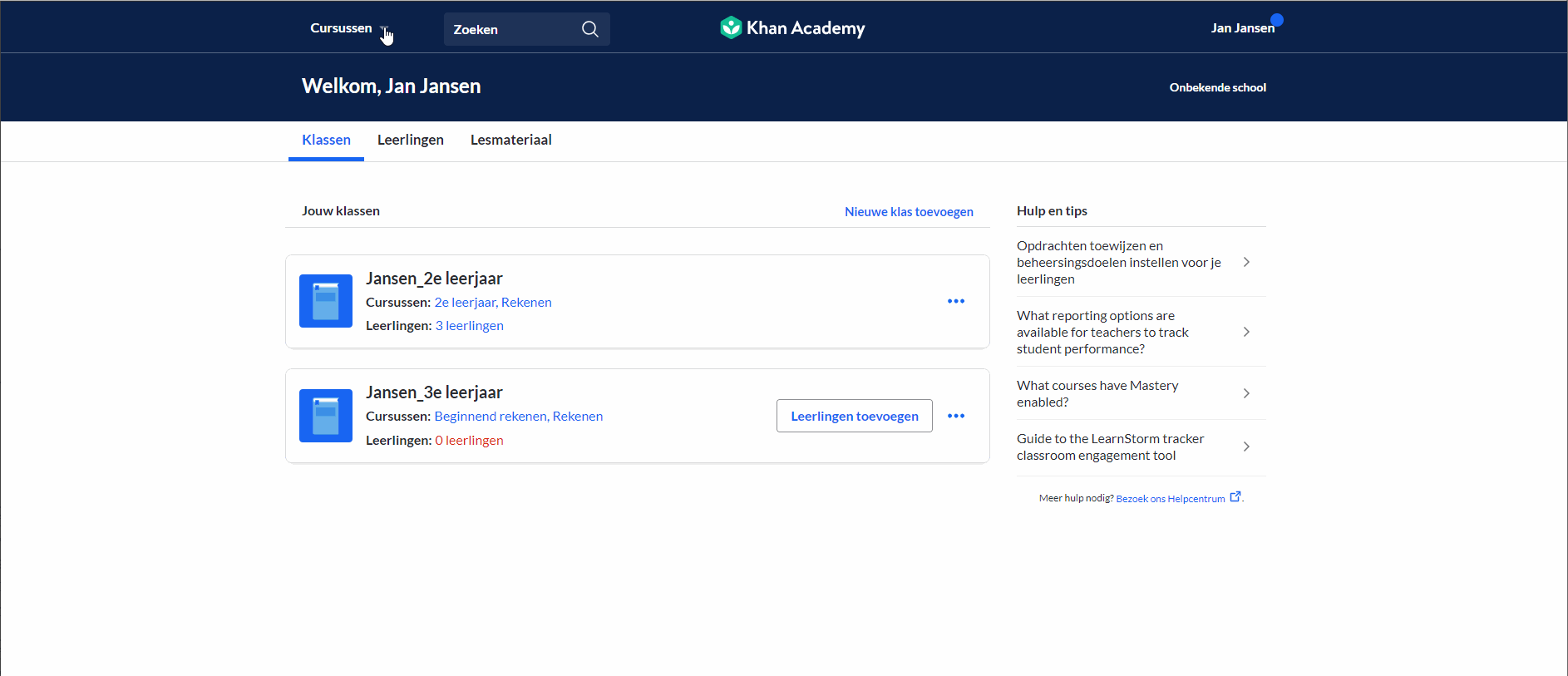Image resolution: width=1568 pixels, height=676 pixels.
Task: Click the Jouw klassen heading
Action: (x=341, y=211)
